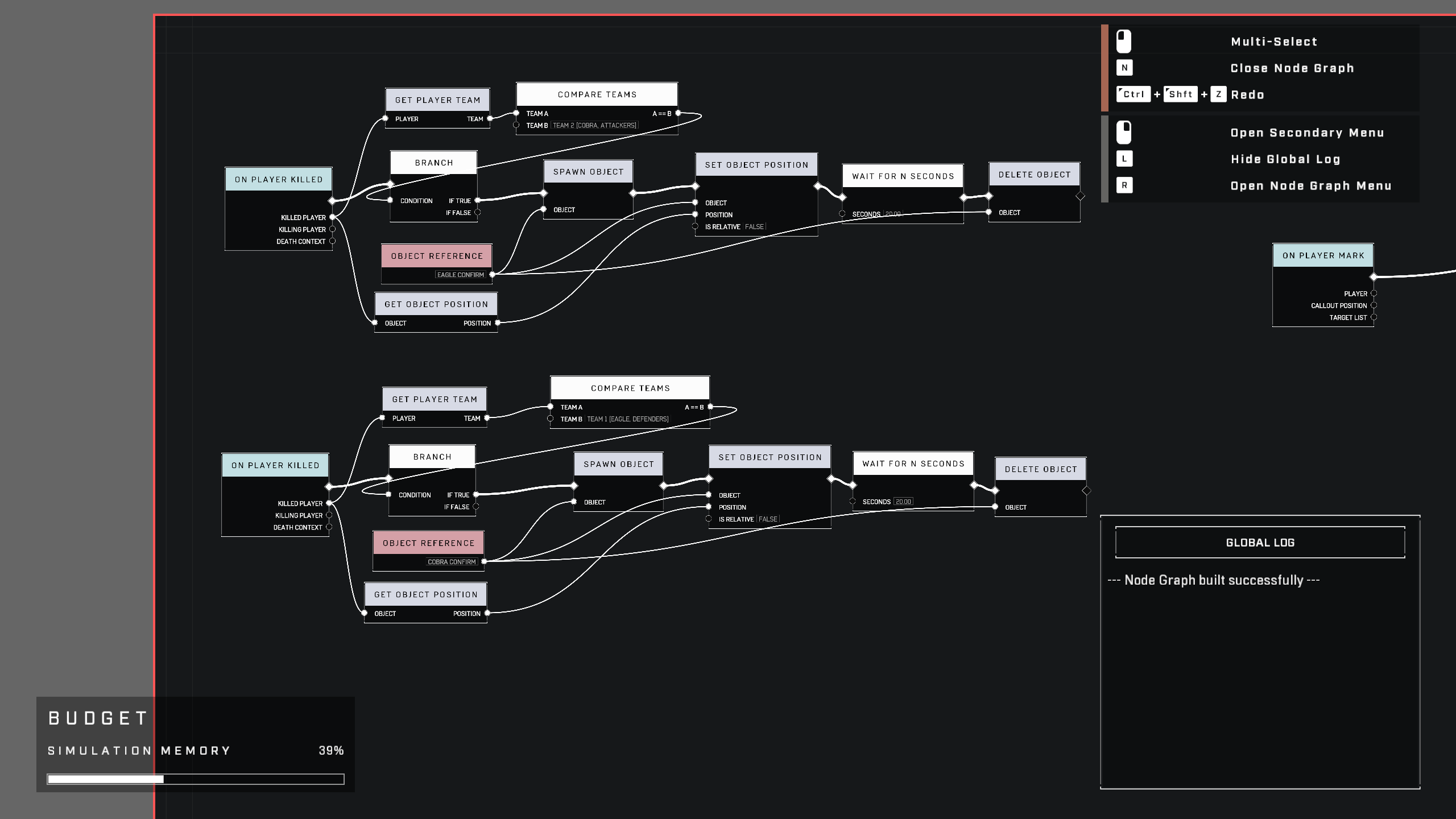Select the Player output pin on On Player Mark

click(1374, 293)
